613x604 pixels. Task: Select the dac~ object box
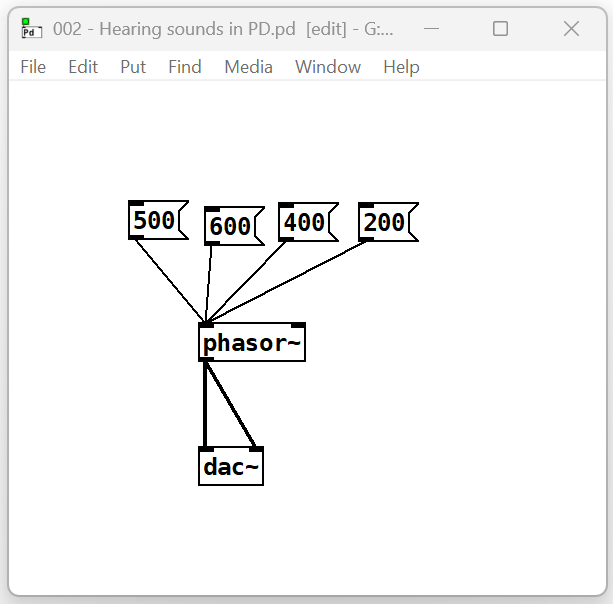click(x=231, y=467)
